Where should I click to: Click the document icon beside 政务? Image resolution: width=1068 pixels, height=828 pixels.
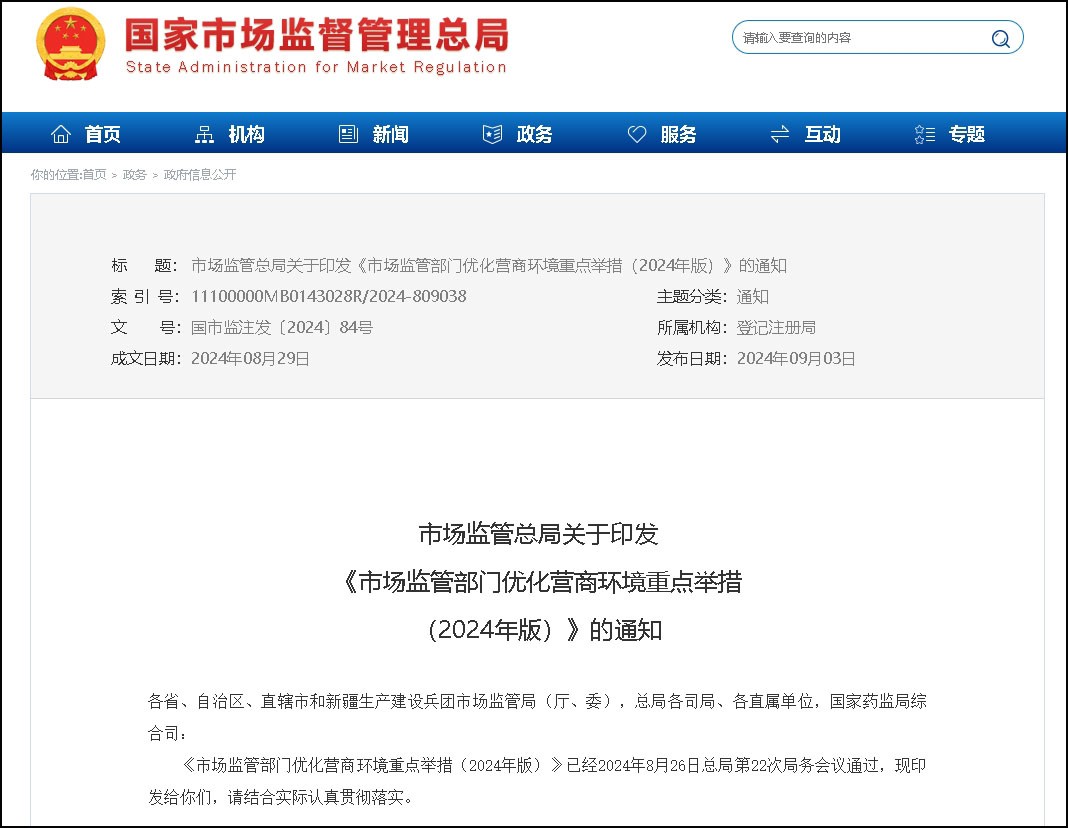492,134
